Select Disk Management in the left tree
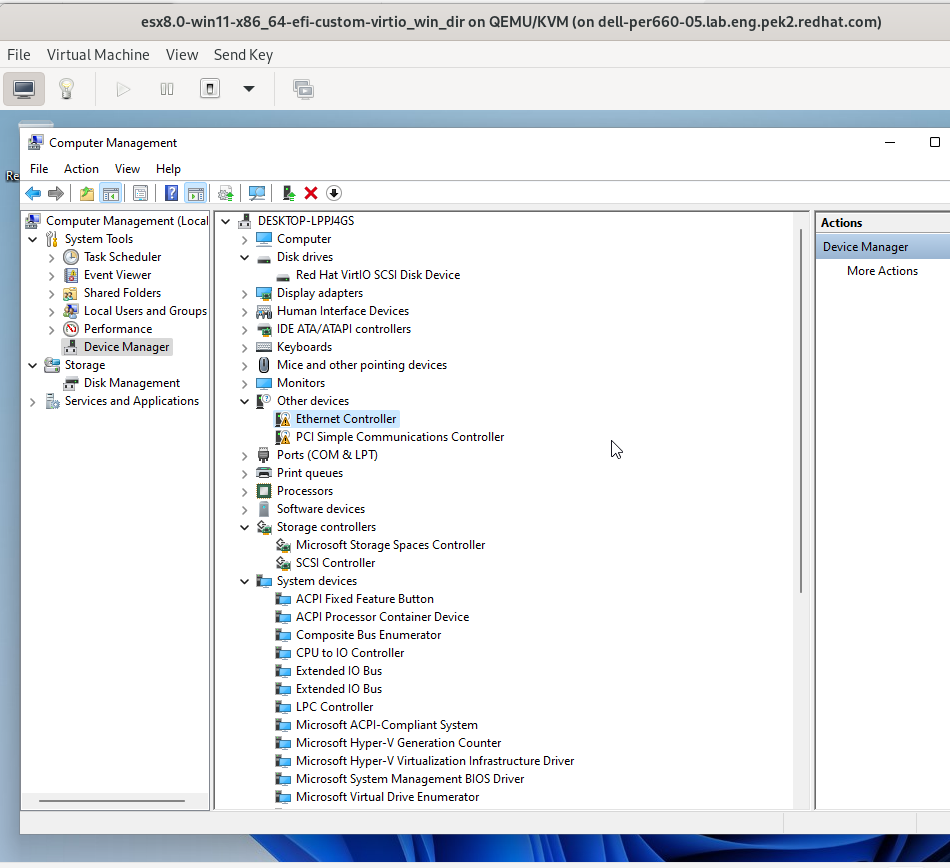This screenshot has width=950, height=868. [131, 383]
